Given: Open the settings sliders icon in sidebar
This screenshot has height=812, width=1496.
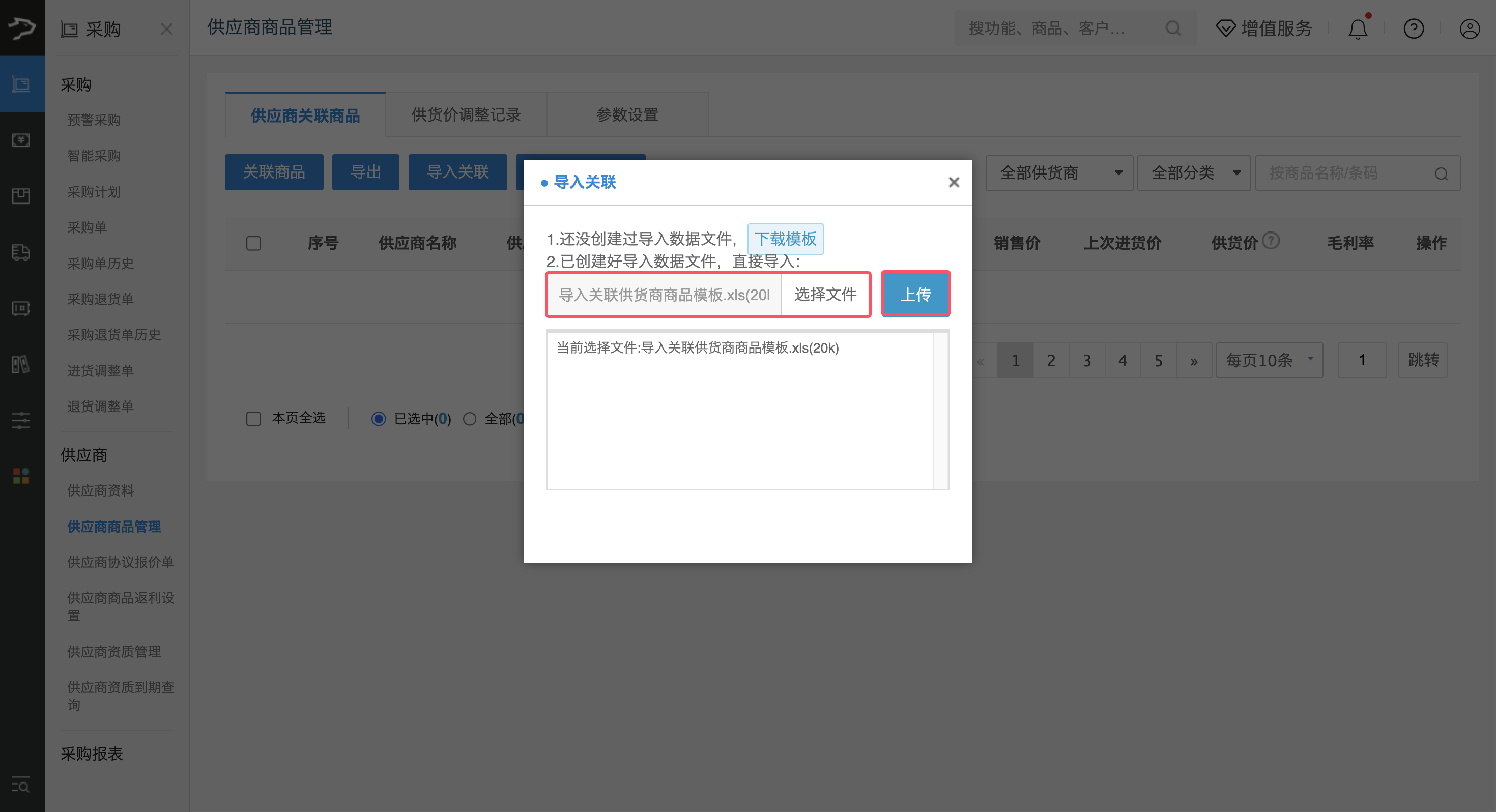Looking at the screenshot, I should point(21,420).
